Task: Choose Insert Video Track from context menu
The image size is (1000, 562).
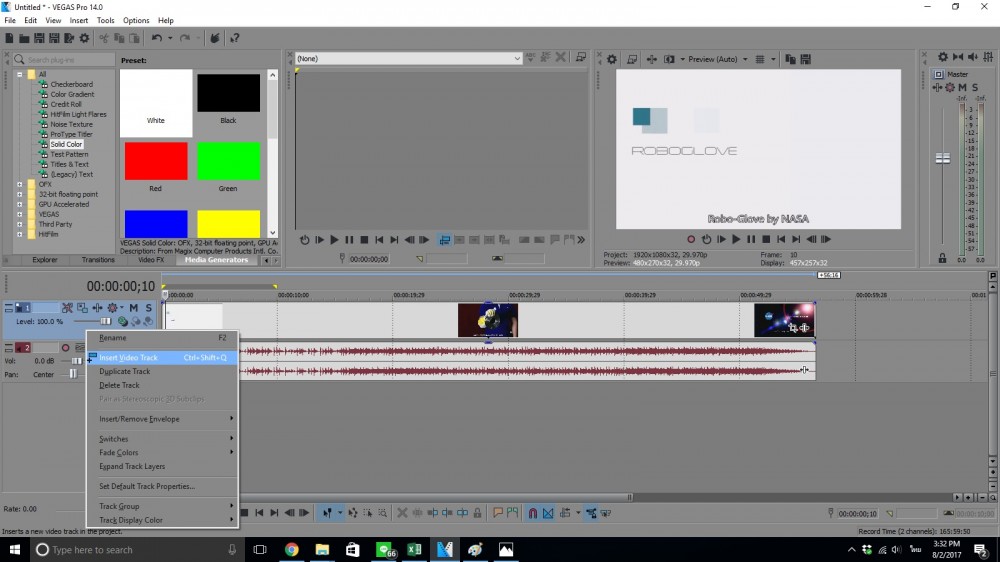Action: tap(163, 358)
